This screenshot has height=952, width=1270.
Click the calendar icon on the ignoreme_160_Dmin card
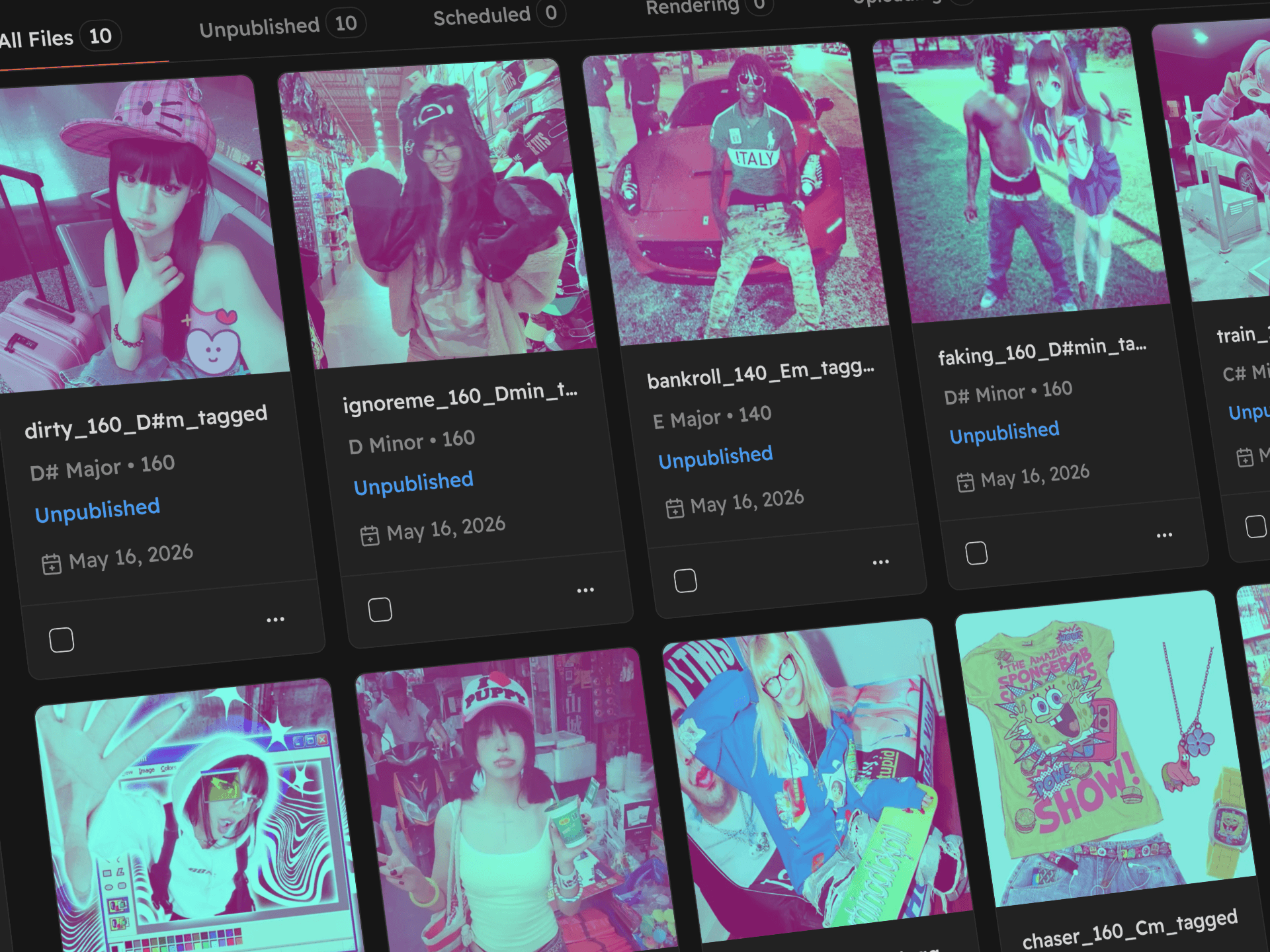(370, 535)
